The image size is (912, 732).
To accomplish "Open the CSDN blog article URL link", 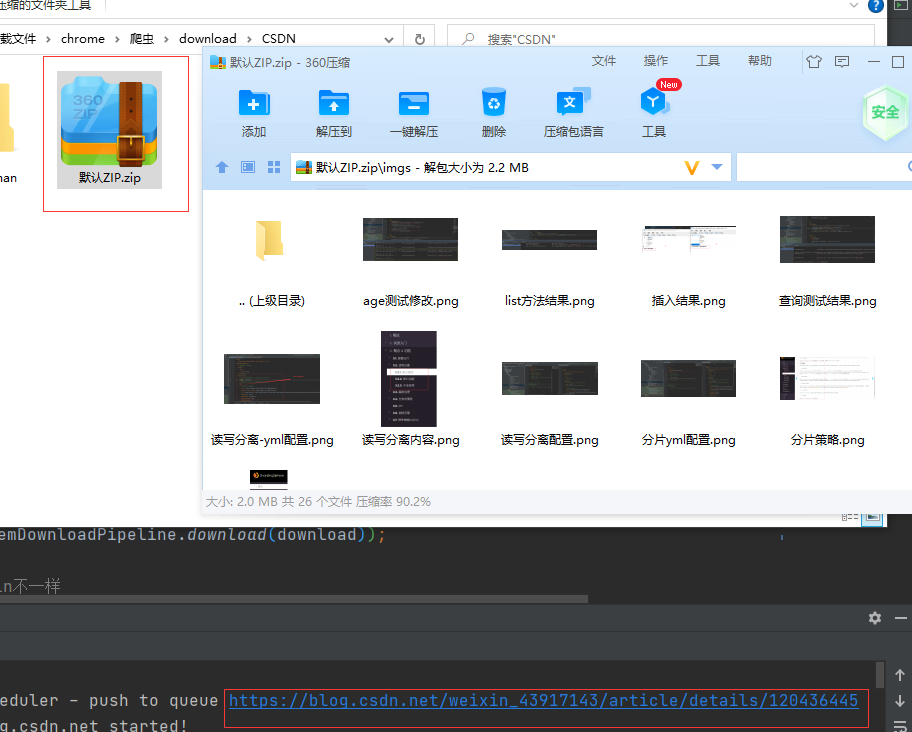I will (544, 700).
